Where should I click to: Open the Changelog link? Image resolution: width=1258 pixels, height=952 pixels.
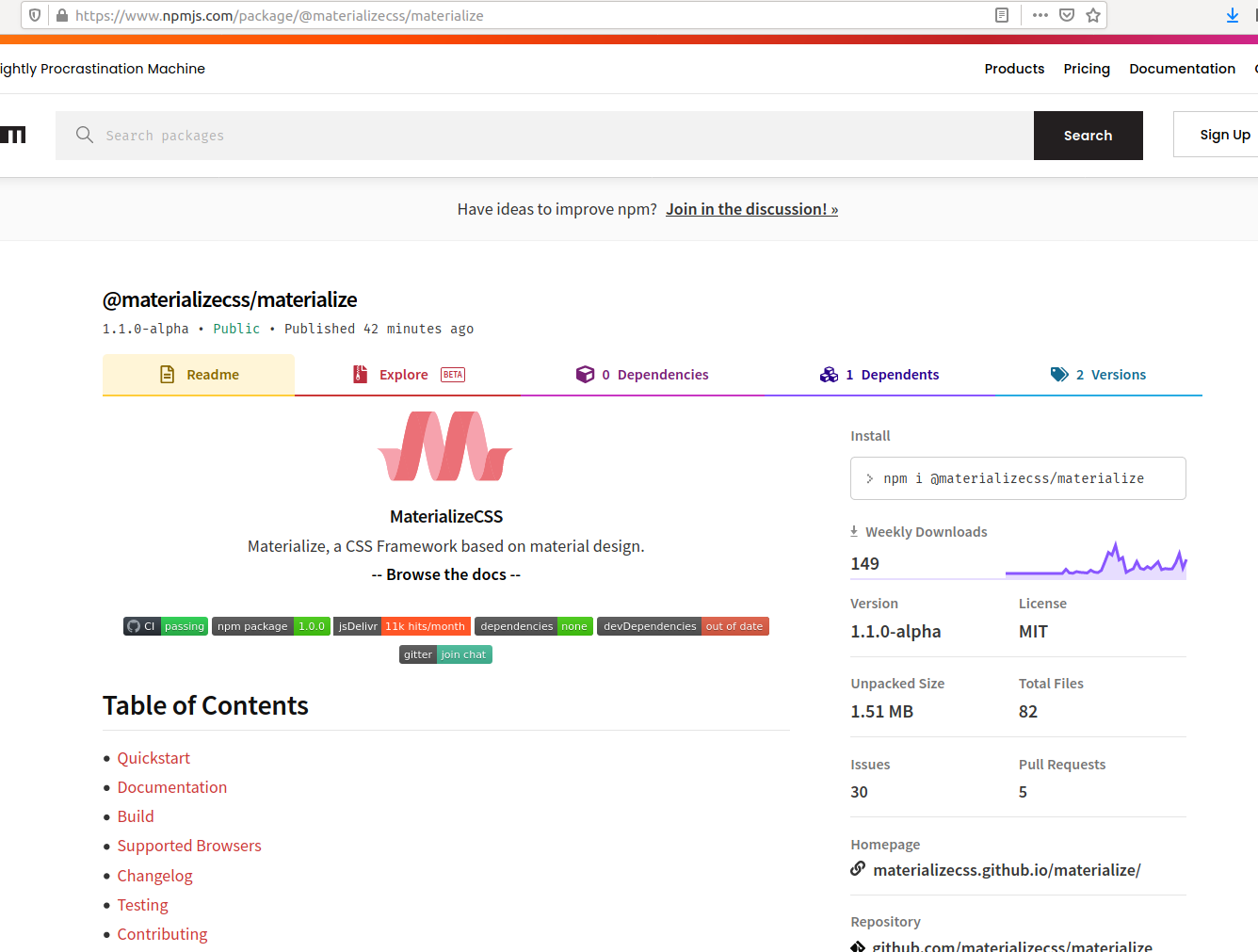pyautogui.click(x=154, y=876)
